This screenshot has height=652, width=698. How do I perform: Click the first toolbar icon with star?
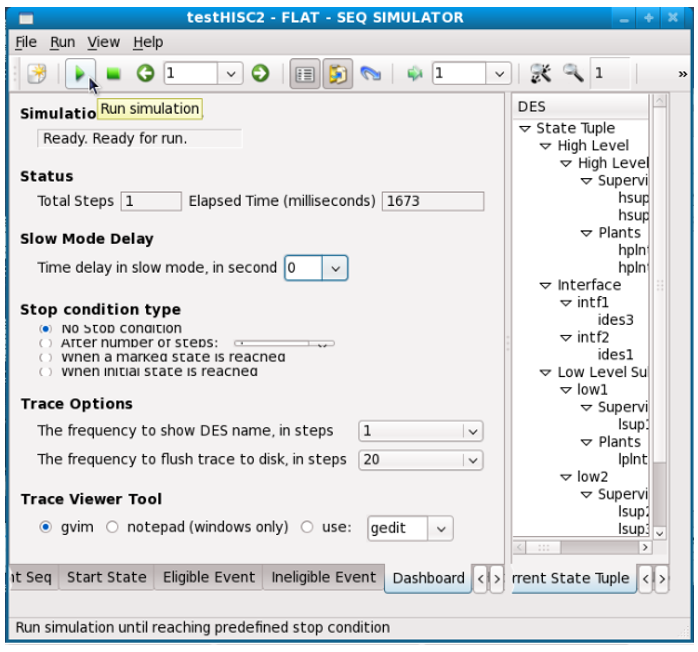37,73
